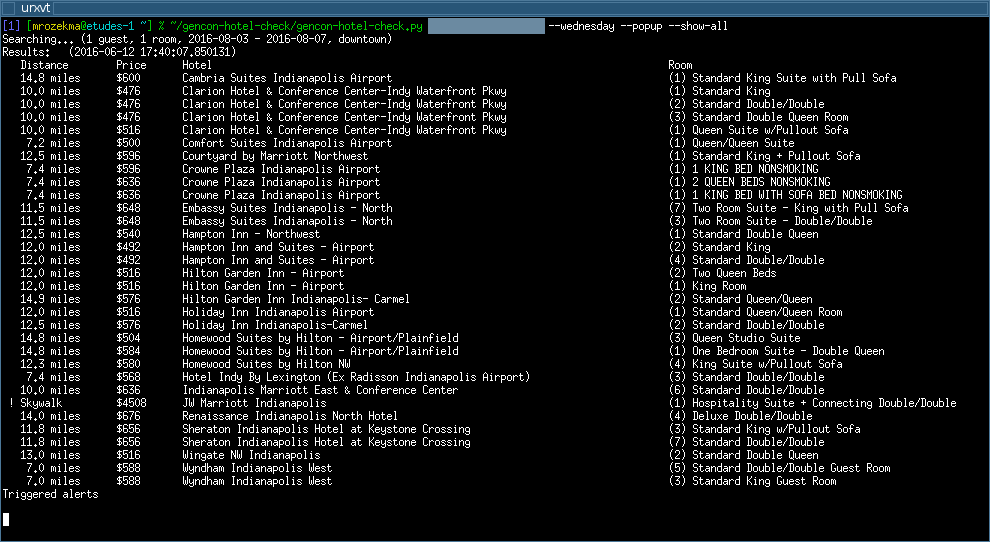990x542 pixels.
Task: Click the Price column header
Action: click(x=131, y=65)
